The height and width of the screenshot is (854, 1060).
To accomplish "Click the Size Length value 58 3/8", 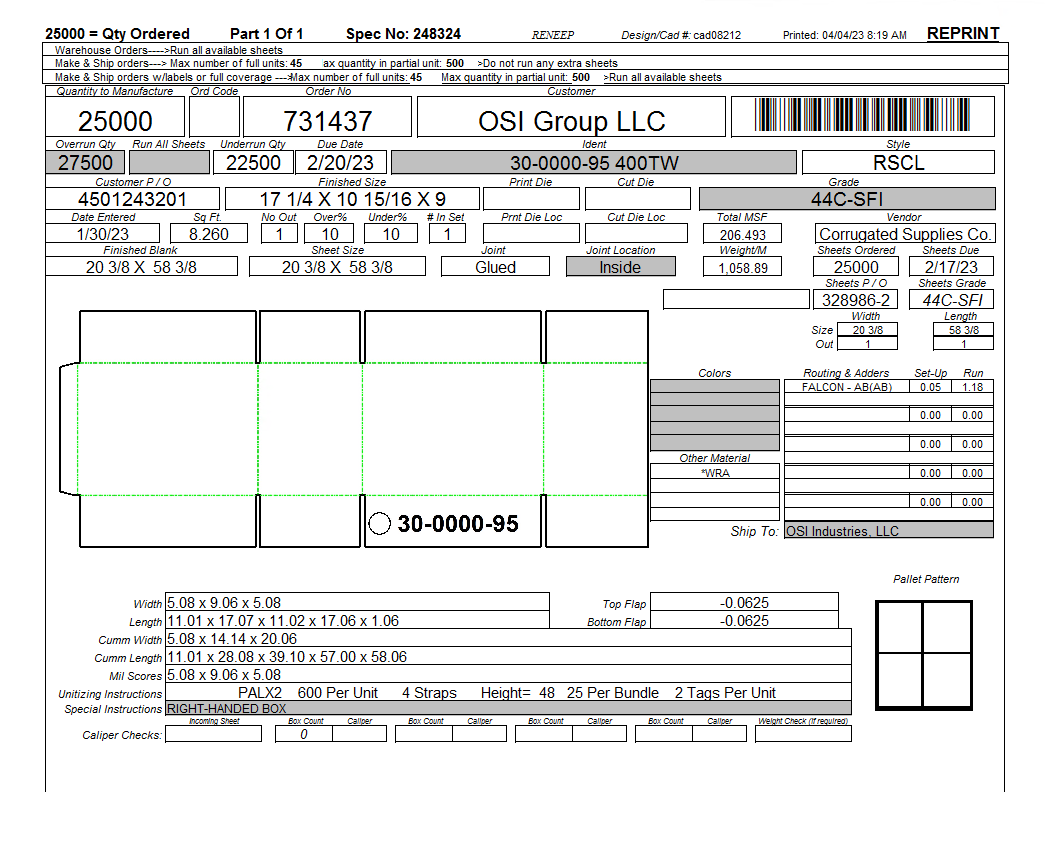I will pos(963,330).
